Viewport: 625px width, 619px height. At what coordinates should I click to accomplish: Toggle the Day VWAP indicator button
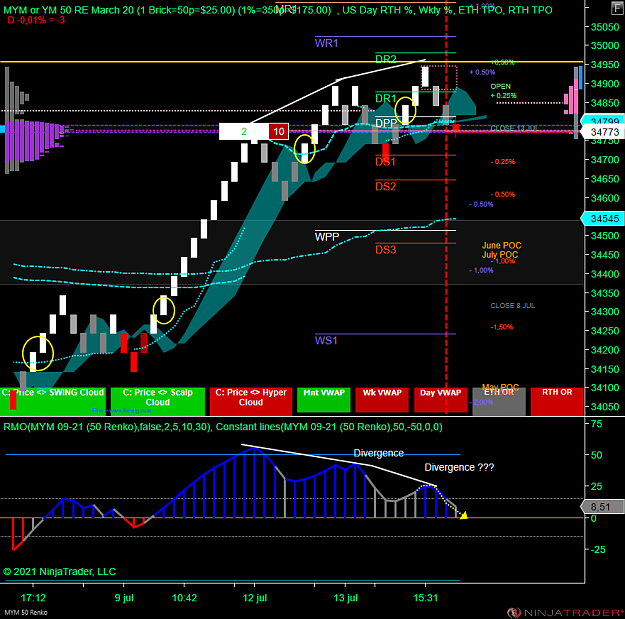tap(440, 399)
